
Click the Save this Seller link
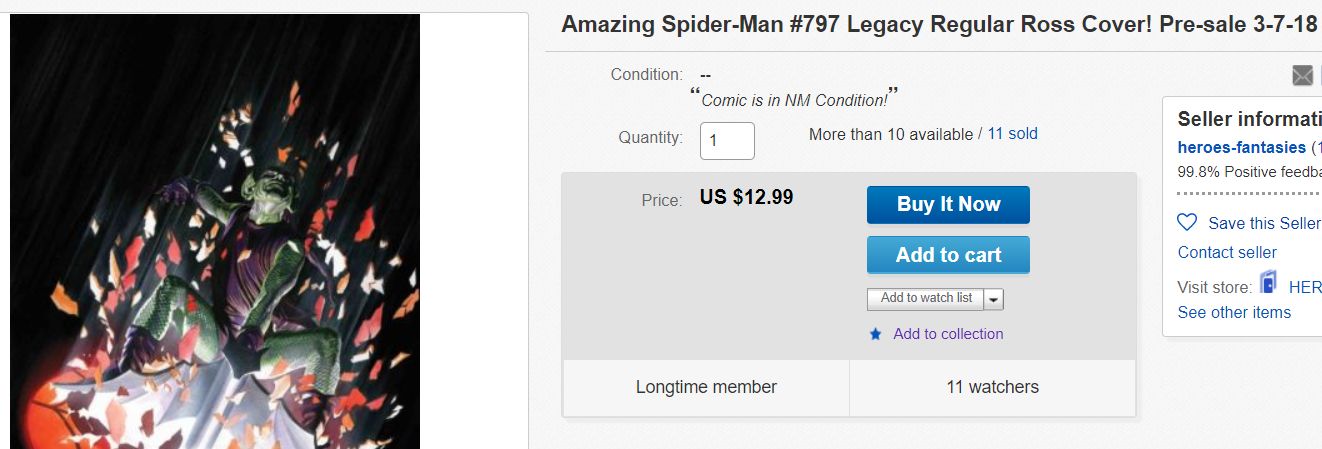point(1264,223)
